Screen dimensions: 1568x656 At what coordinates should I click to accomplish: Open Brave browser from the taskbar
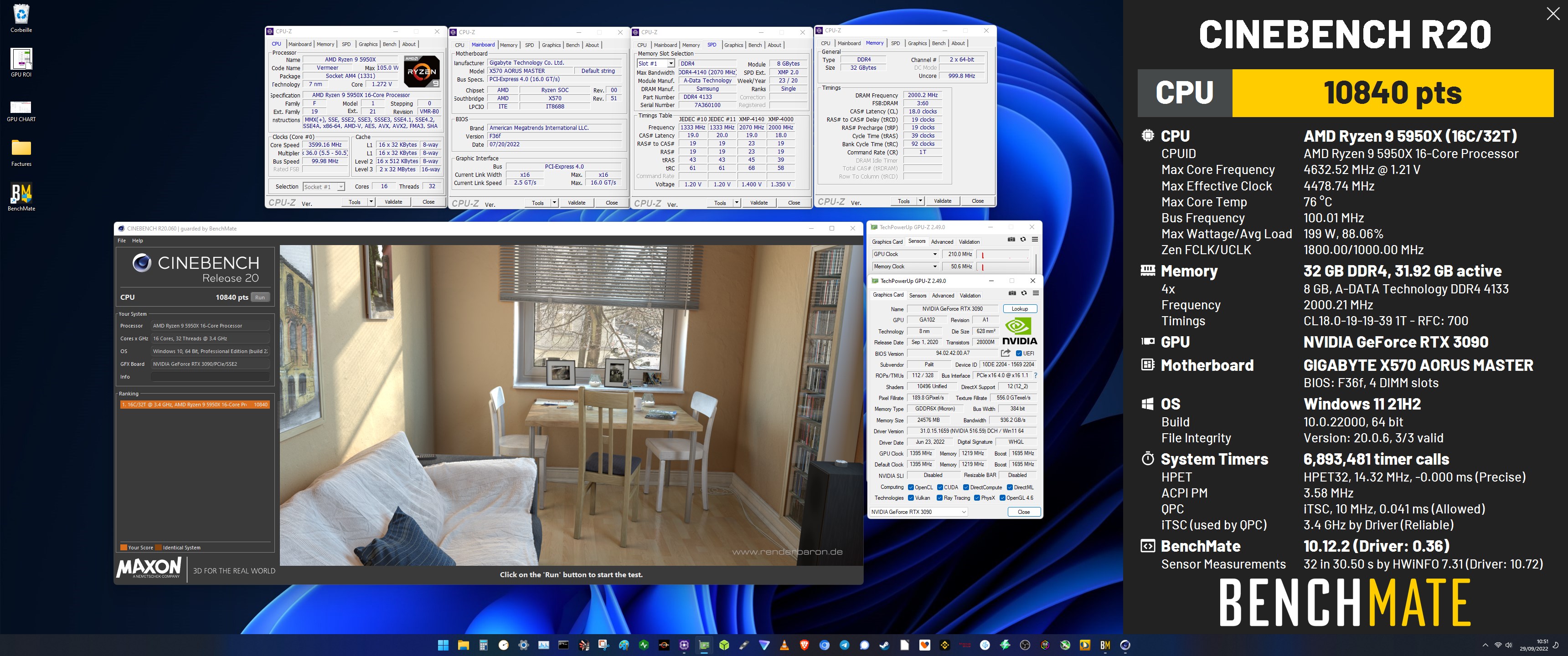tap(804, 645)
